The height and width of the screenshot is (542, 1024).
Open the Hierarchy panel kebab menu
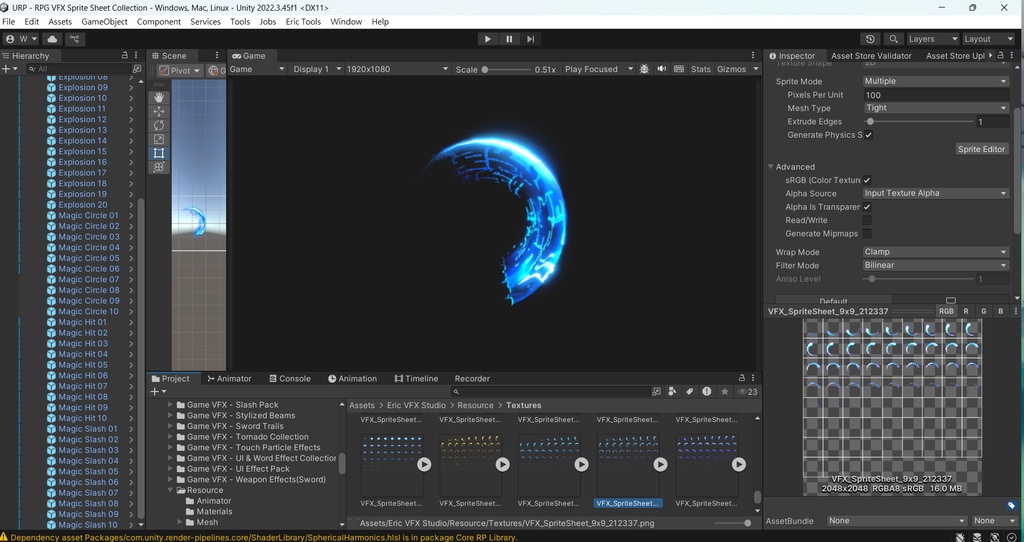(136, 56)
